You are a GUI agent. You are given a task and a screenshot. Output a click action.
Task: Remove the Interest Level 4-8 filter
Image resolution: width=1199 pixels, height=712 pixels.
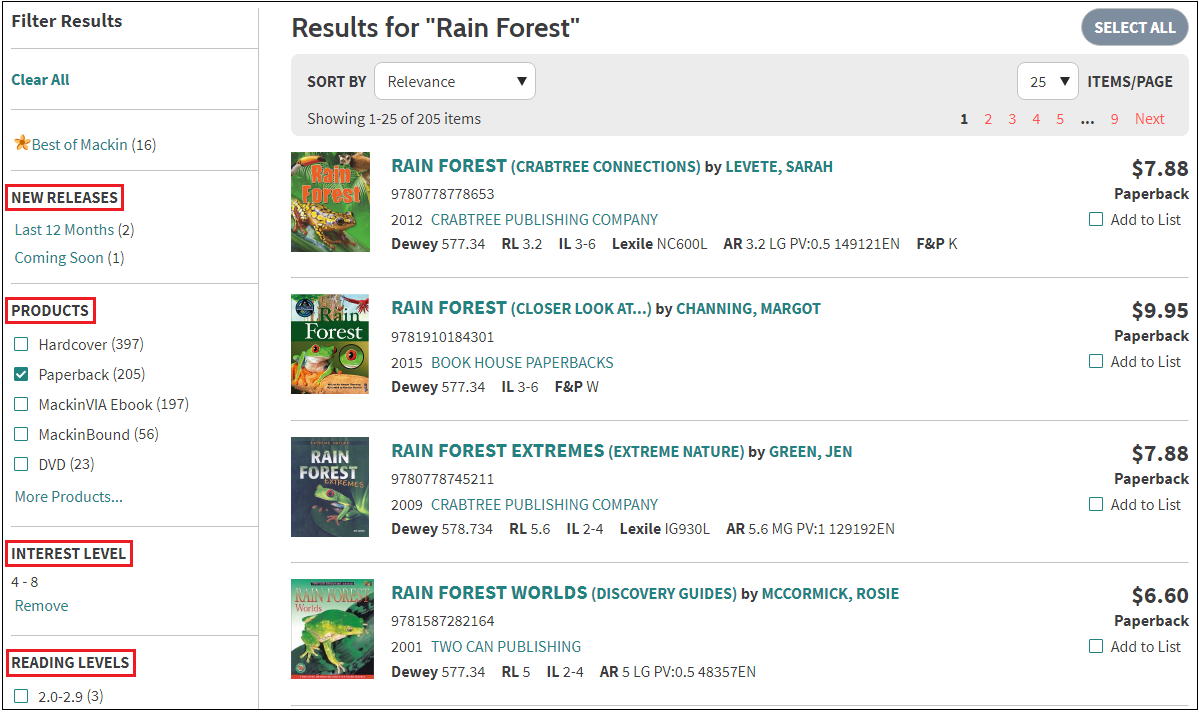pyautogui.click(x=42, y=606)
